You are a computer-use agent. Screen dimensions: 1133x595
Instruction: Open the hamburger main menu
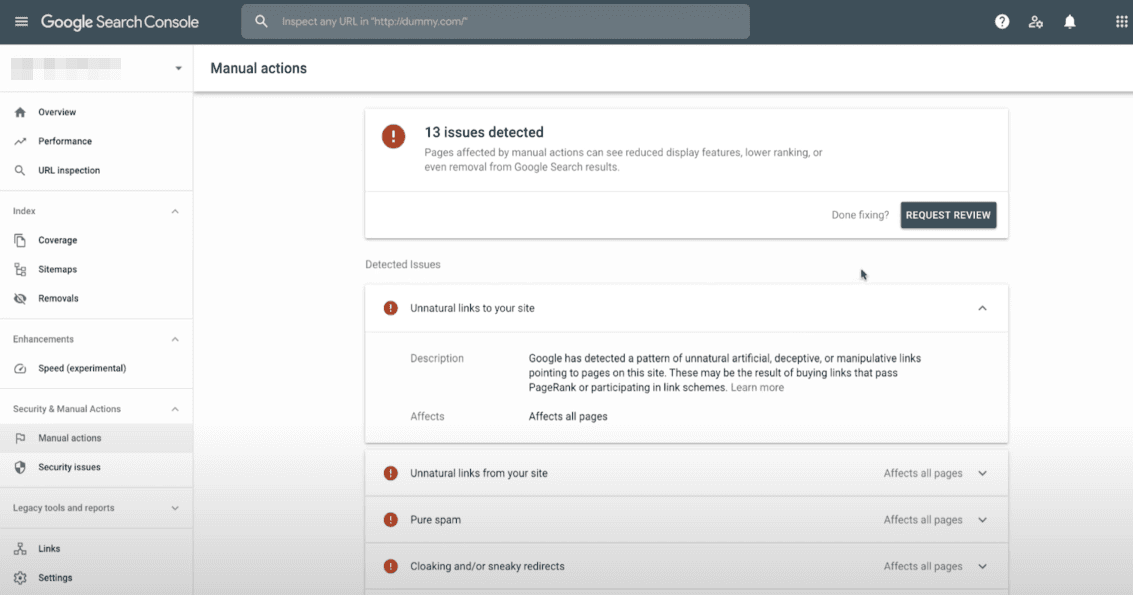pos(21,22)
